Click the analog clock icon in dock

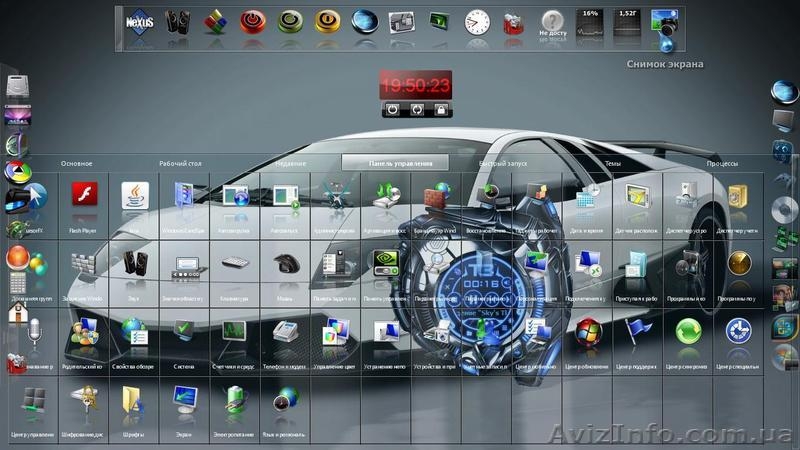pos(477,22)
